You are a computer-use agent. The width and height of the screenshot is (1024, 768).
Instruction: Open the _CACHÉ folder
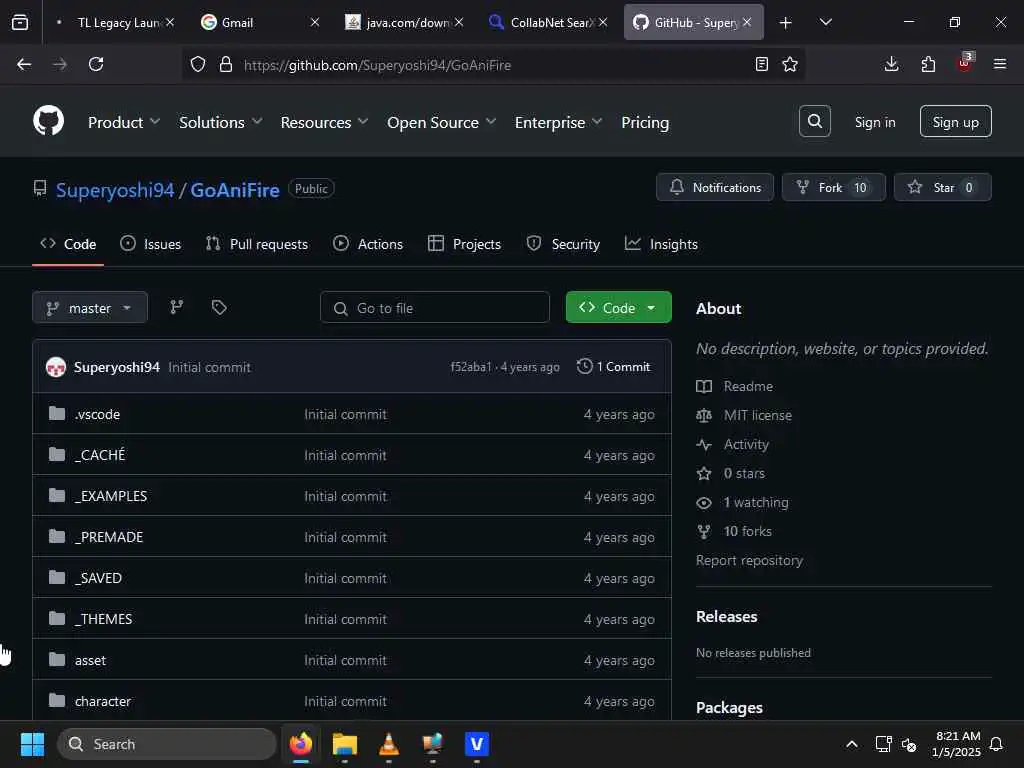tap(100, 455)
